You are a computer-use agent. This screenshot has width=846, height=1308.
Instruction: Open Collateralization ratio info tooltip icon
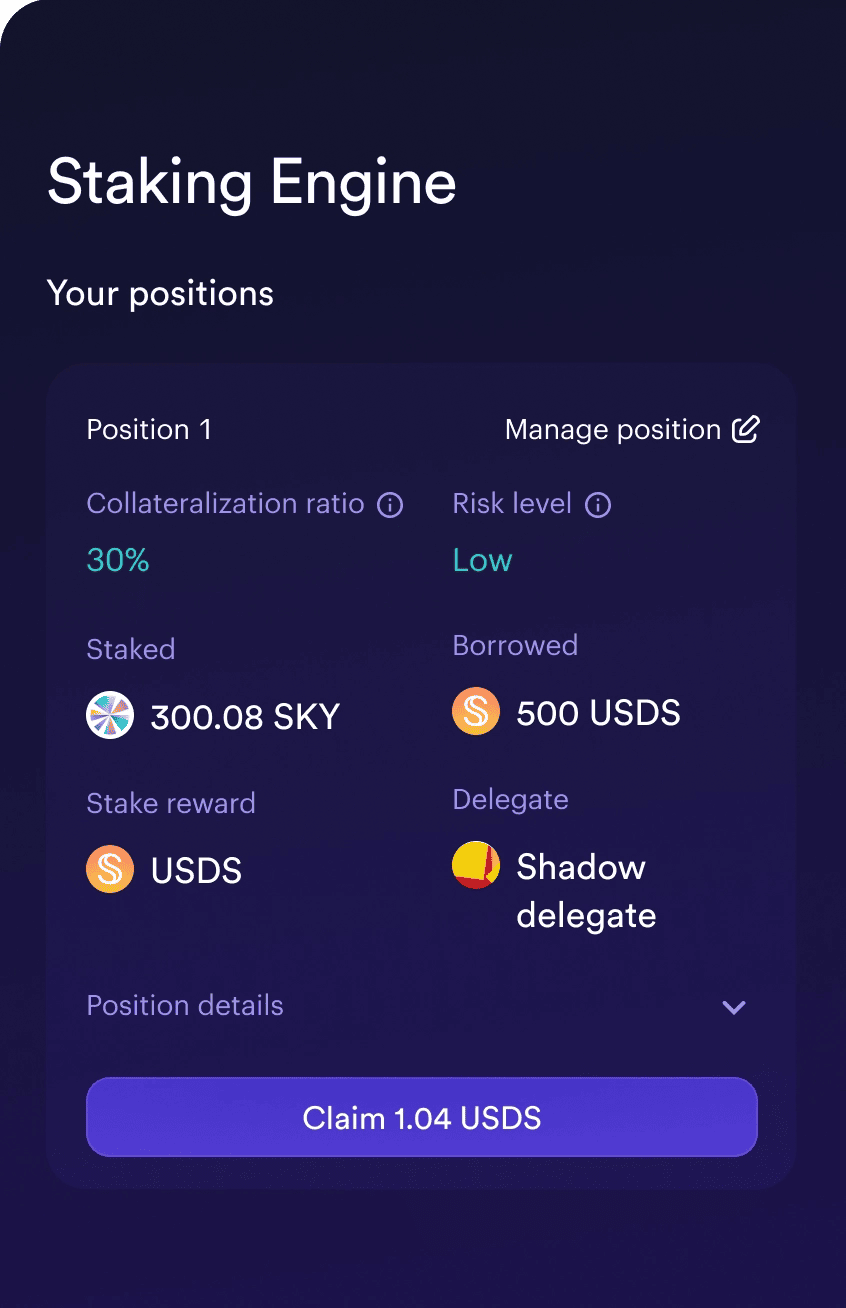390,504
